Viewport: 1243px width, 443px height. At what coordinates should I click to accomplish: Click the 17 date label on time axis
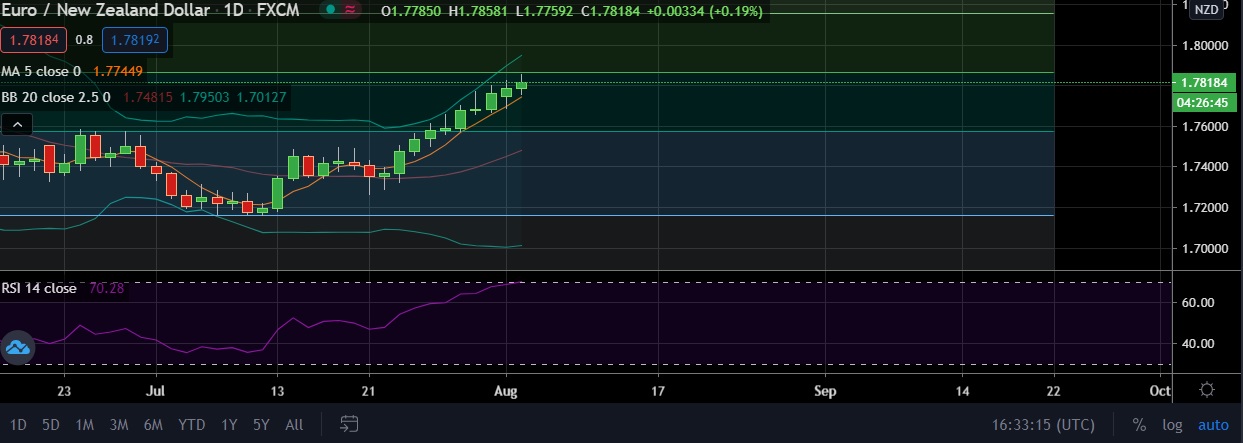pos(657,390)
